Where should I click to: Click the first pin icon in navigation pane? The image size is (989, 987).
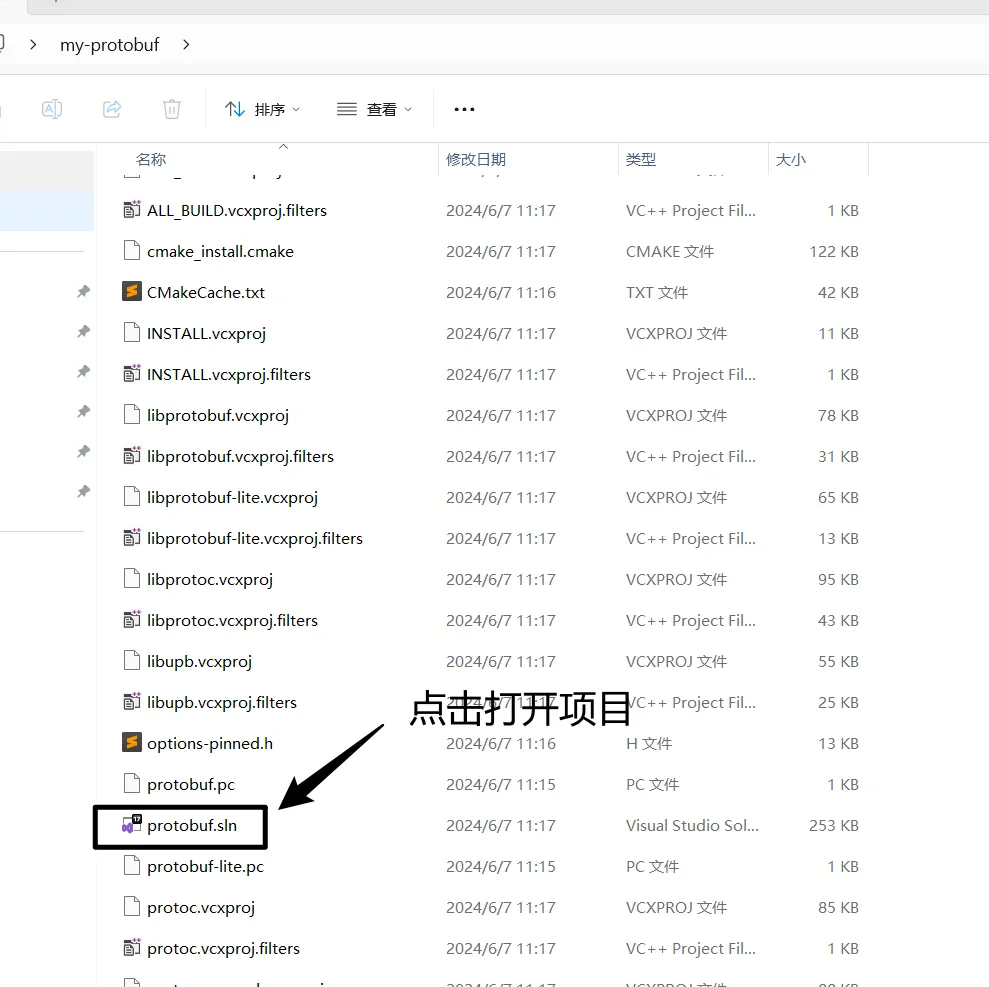(x=83, y=291)
